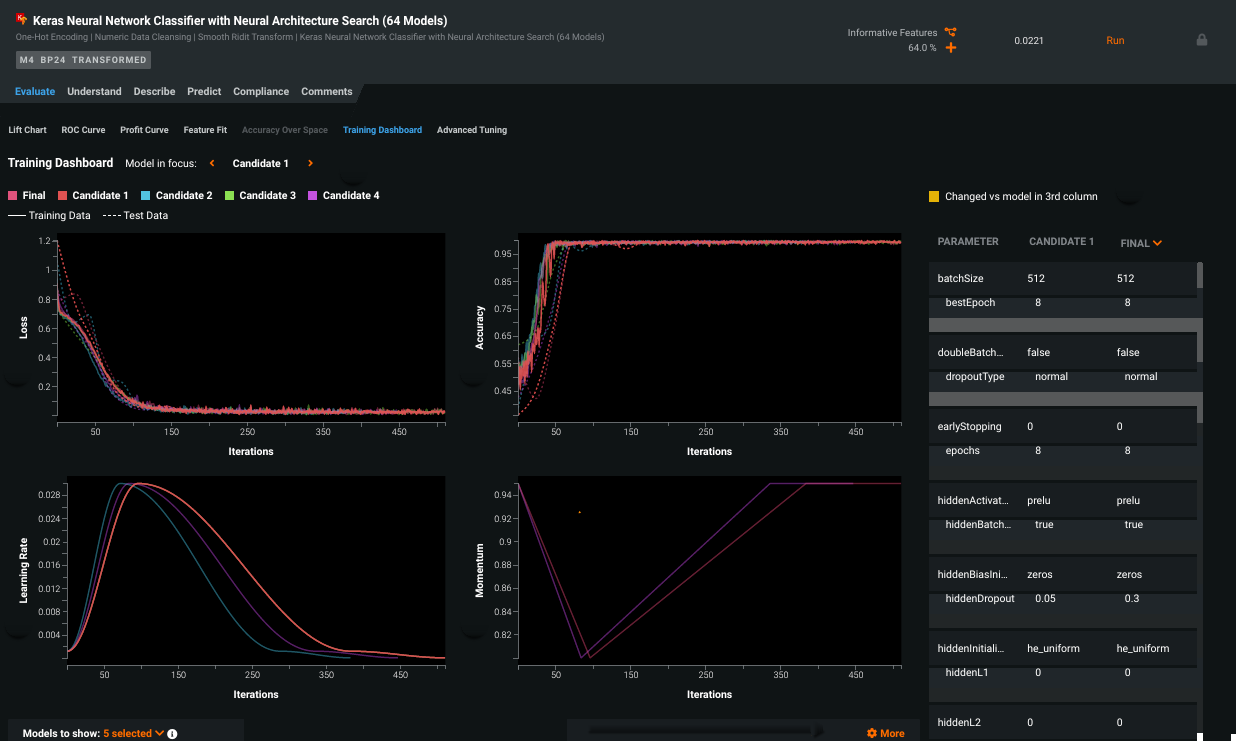Screen dimensions: 1236x741
Task: Toggle Final model series in legend
Action: (27, 196)
